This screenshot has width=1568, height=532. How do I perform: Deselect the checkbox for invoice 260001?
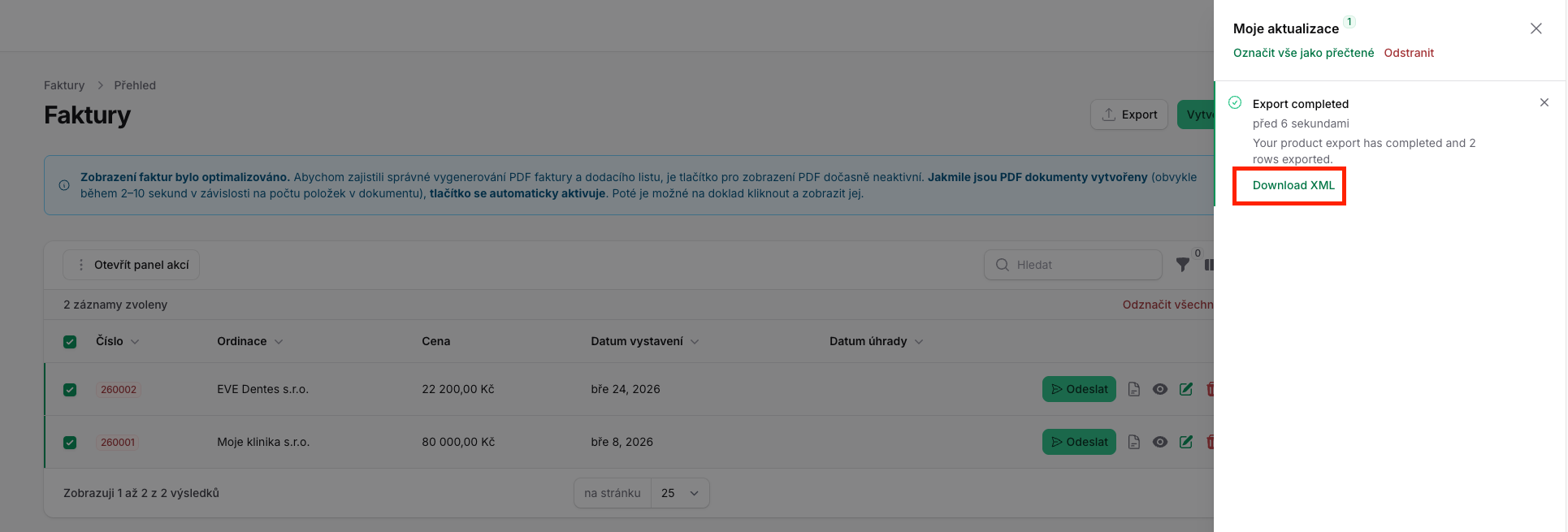point(70,443)
